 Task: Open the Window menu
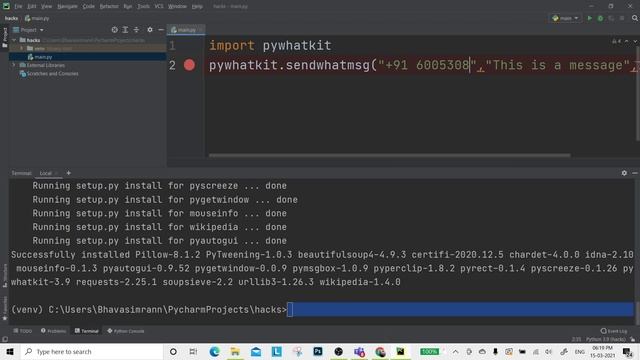[178, 6]
